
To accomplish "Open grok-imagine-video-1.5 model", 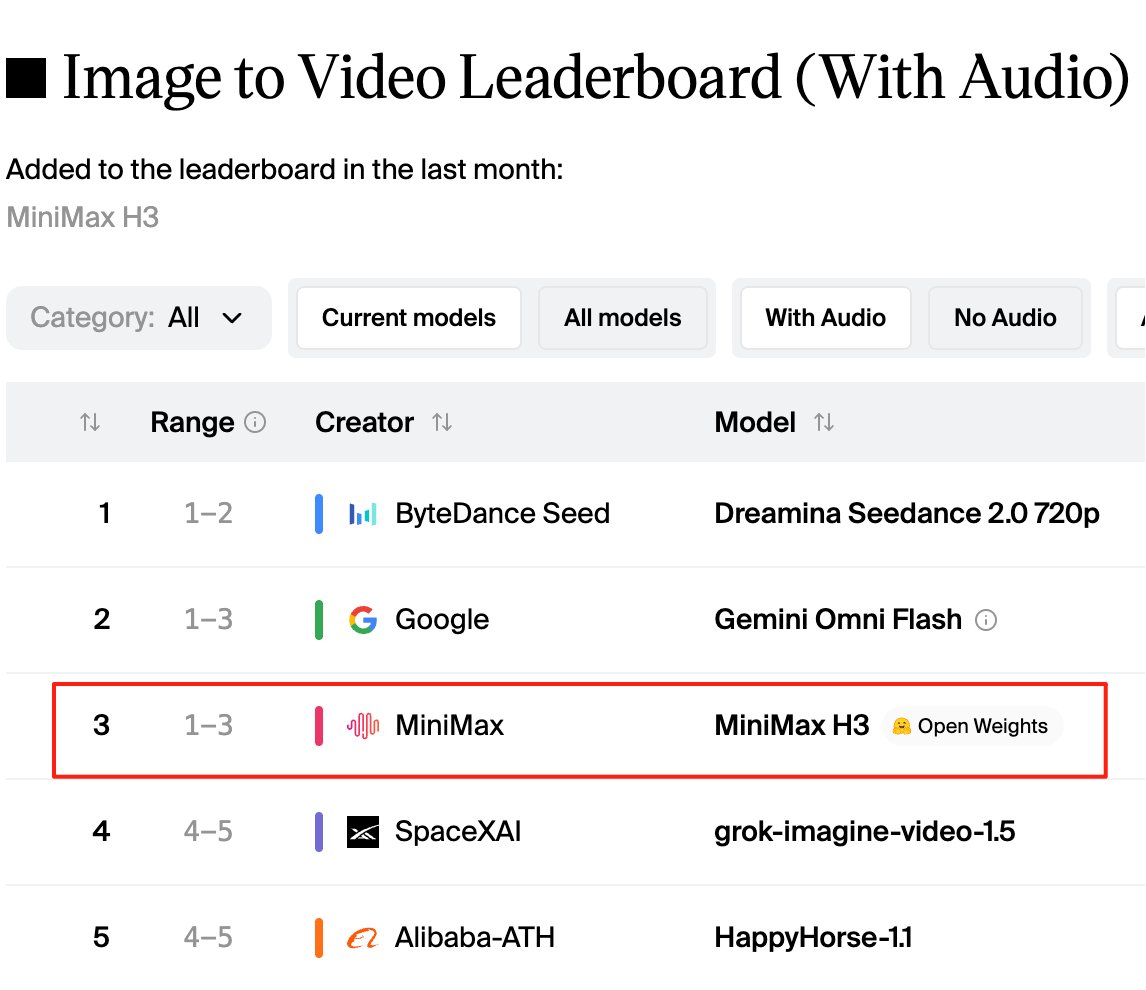I will click(865, 831).
